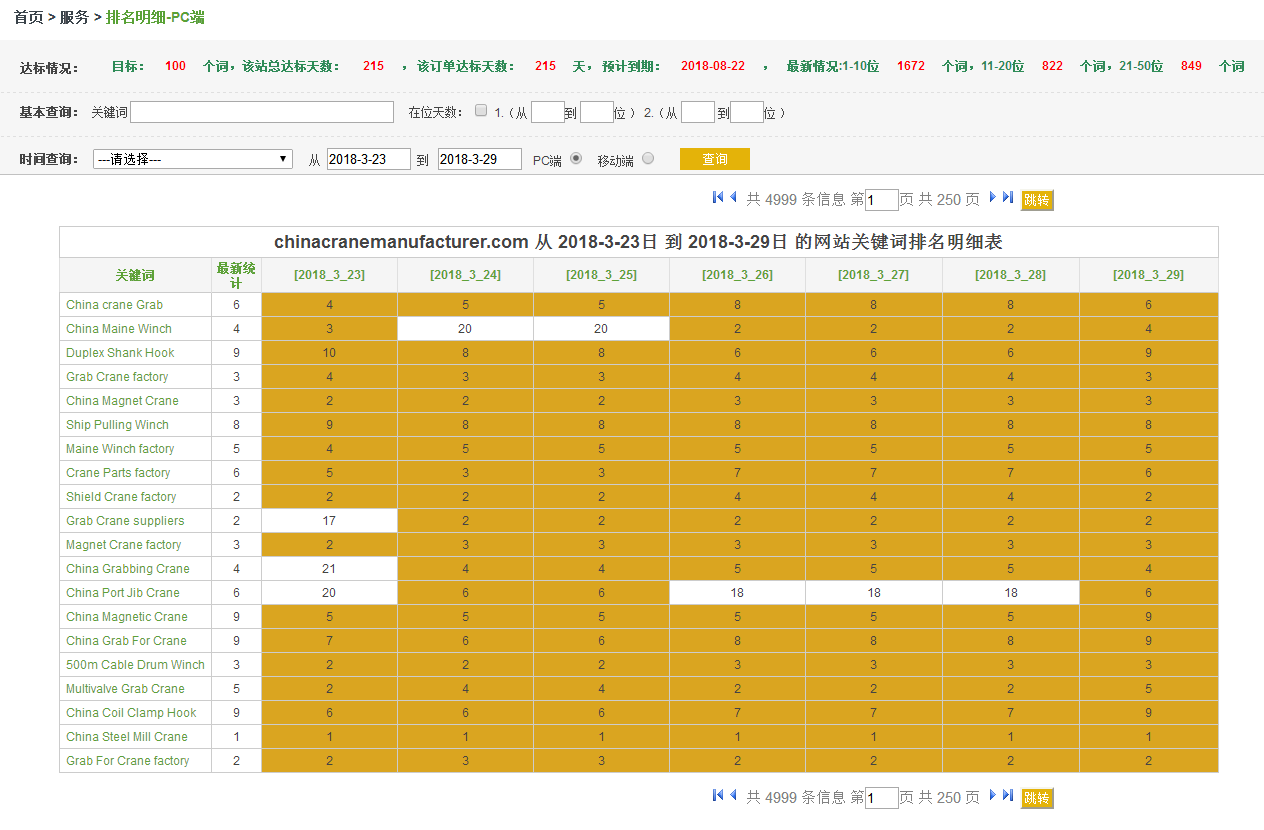The width and height of the screenshot is (1264, 830).
Task: Sort by the [2018_3_29] column header
Action: pyautogui.click(x=1148, y=275)
